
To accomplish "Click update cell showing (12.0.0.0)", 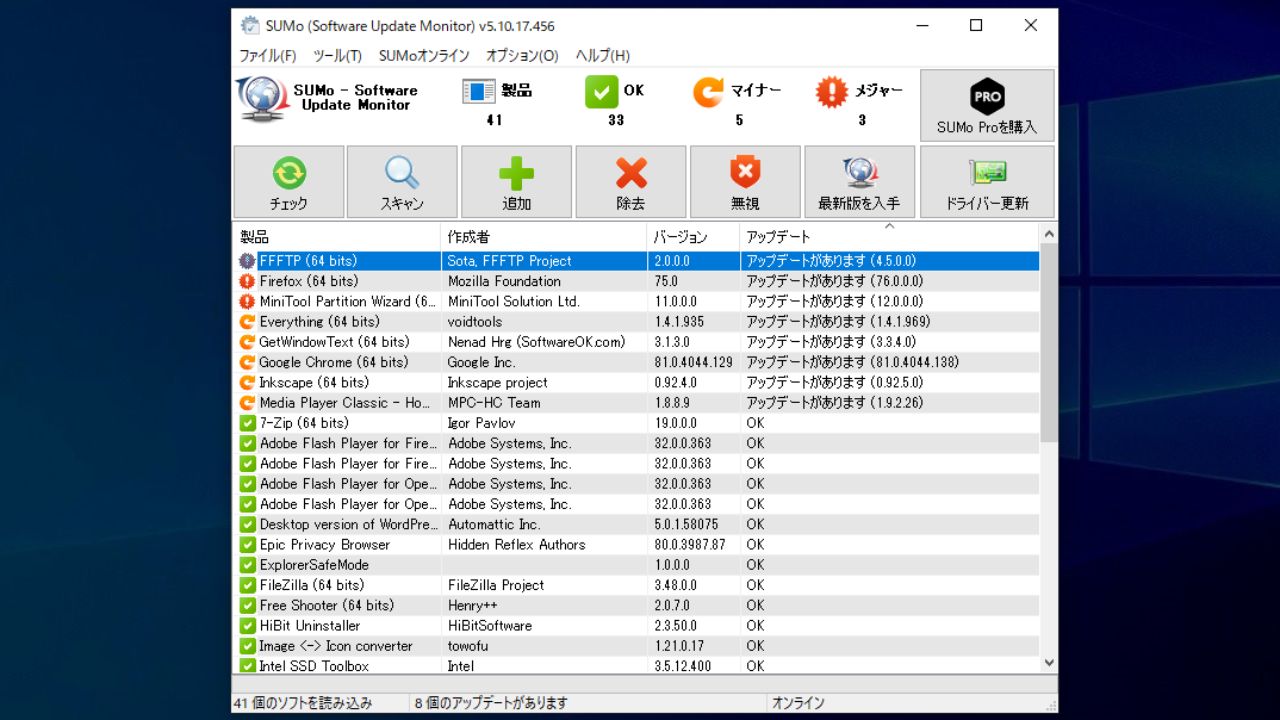I will click(835, 301).
